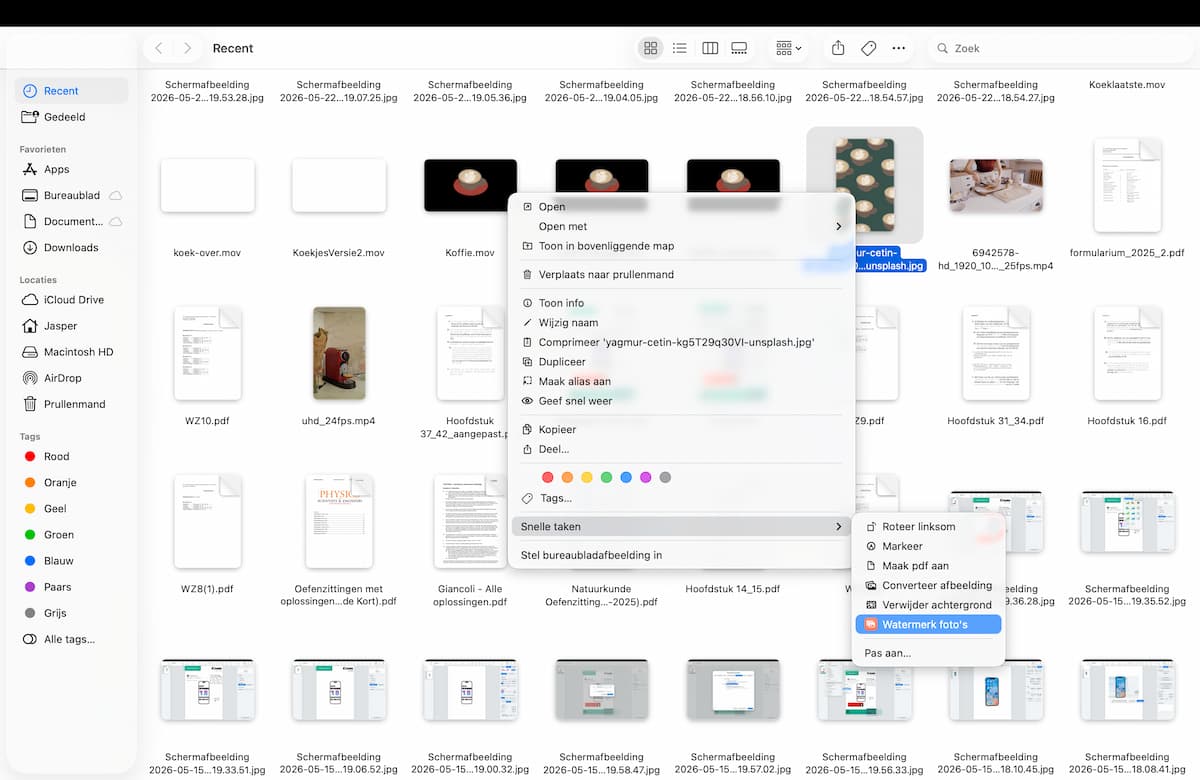Viewport: 1200px width, 780px height.
Task: Click the Zoek search field
Action: tap(1058, 48)
